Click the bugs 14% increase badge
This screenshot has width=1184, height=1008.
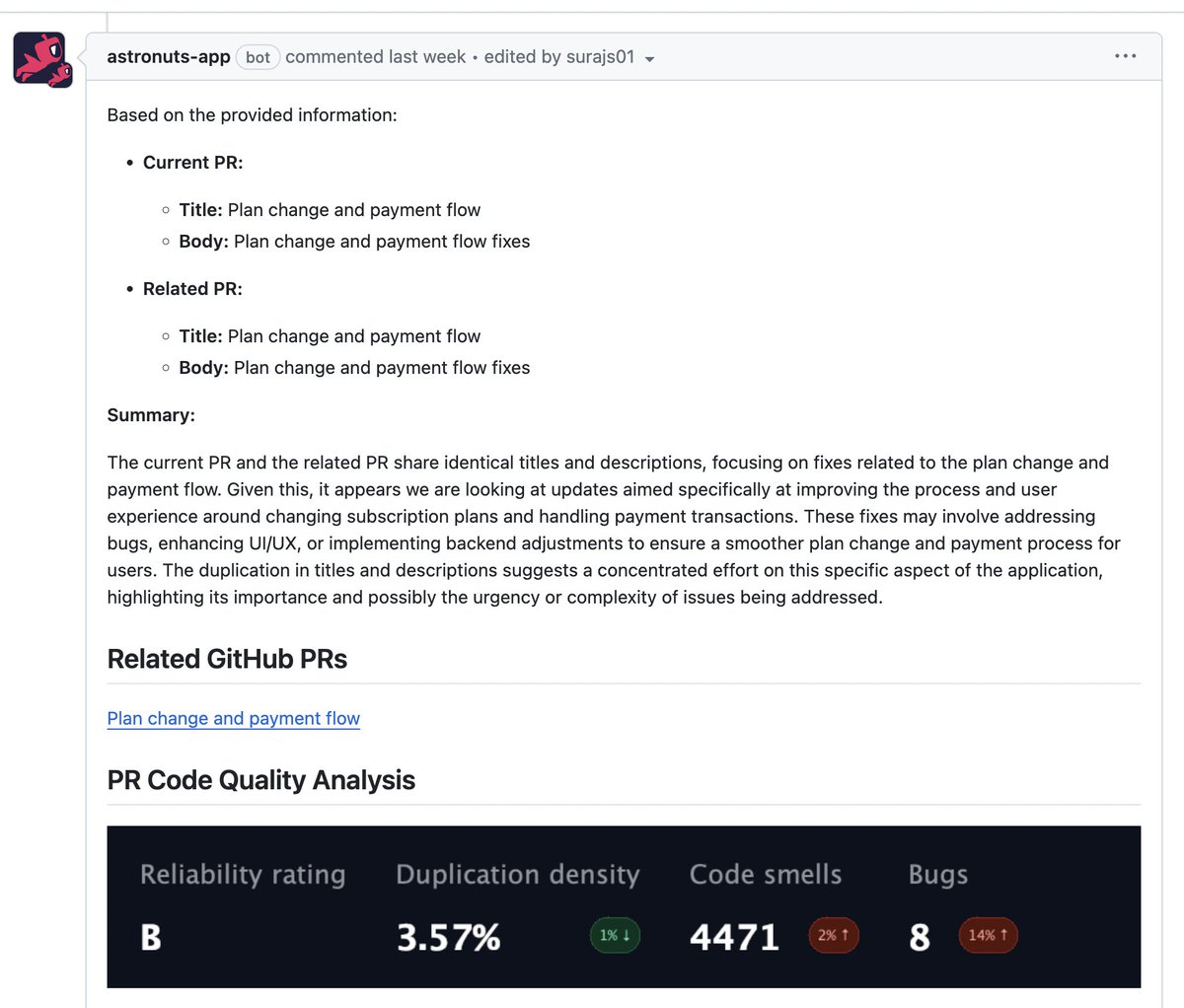point(988,935)
